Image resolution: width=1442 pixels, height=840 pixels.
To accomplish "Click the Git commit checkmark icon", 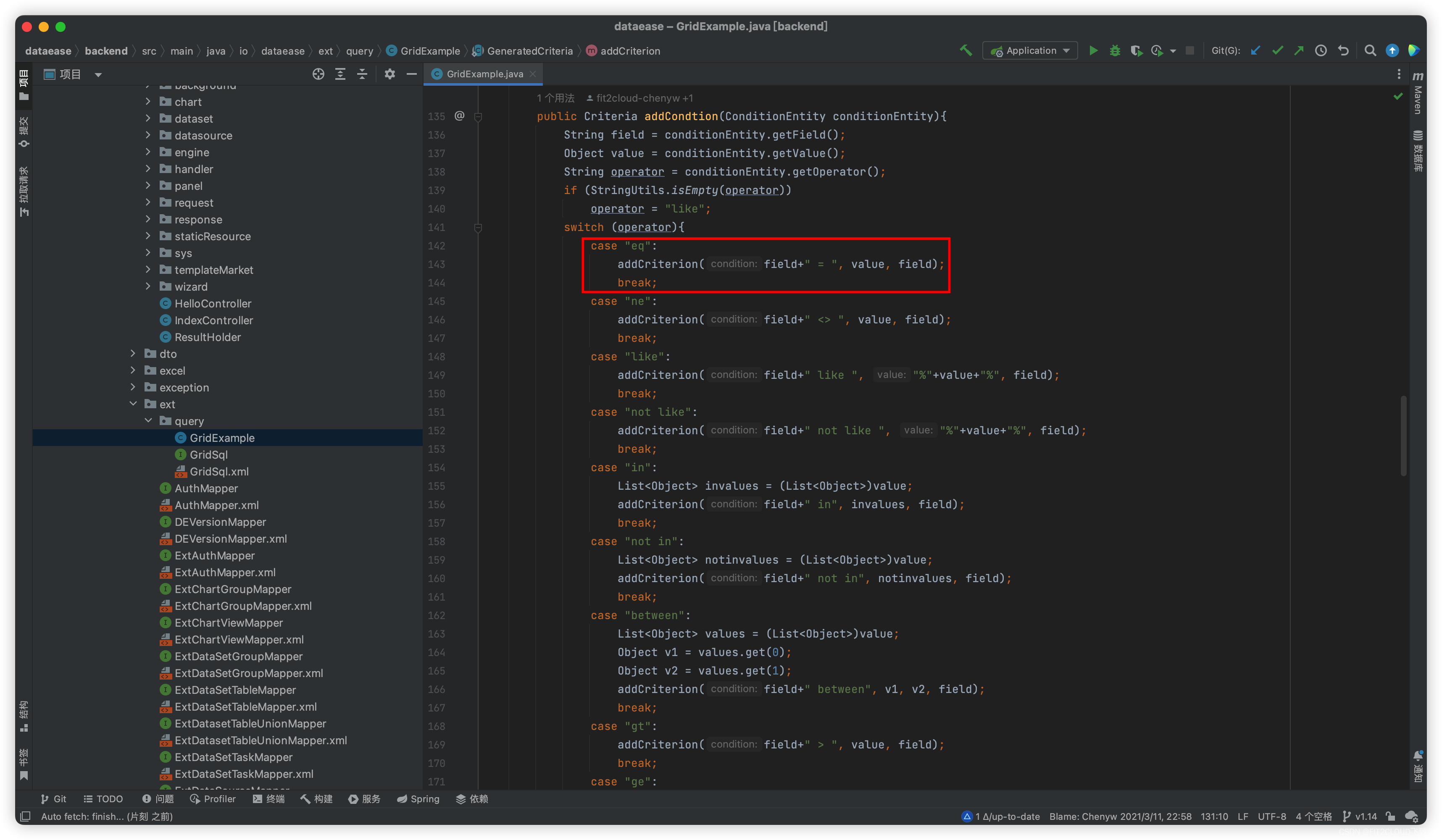I will 1277,51.
